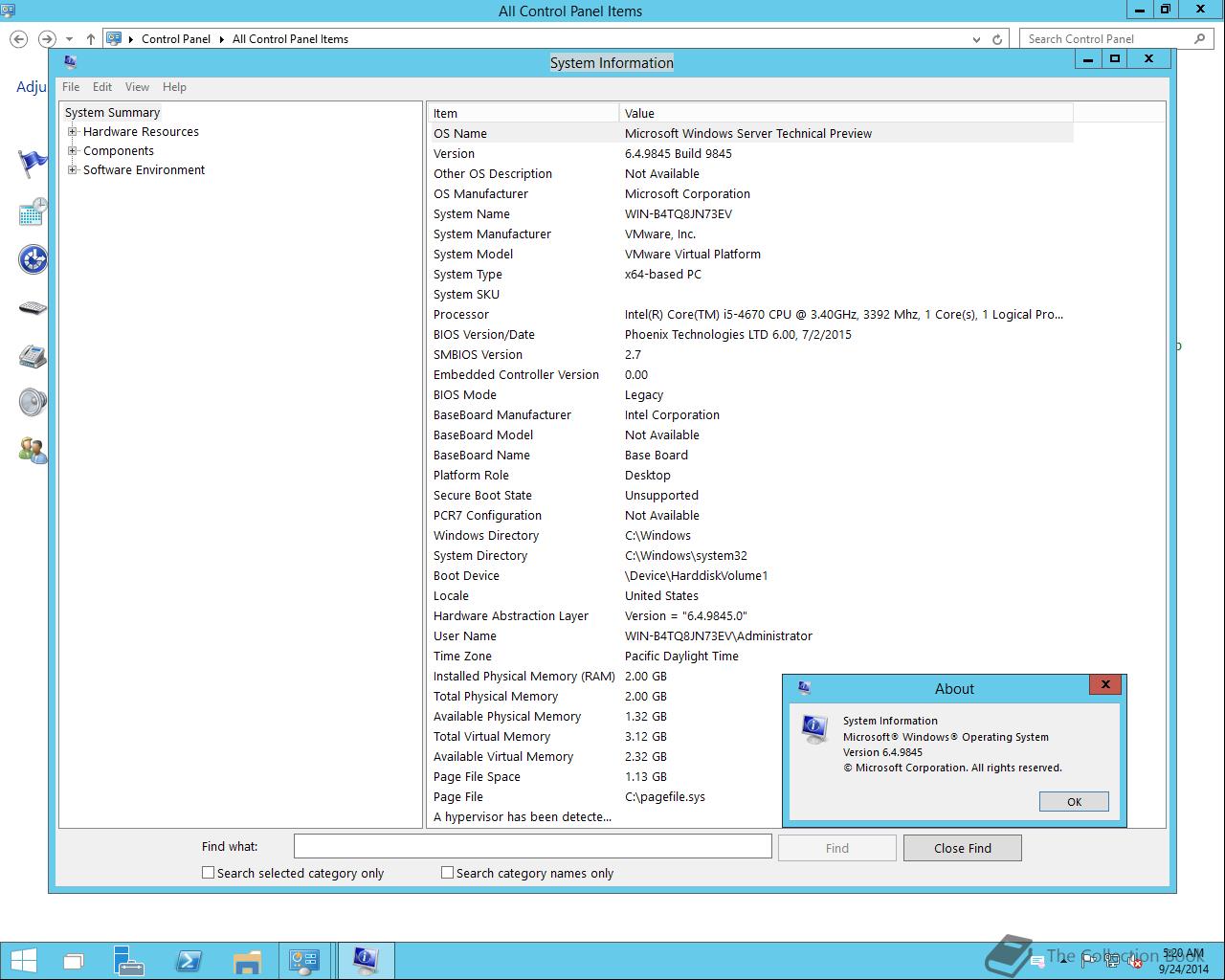This screenshot has width=1225, height=980.
Task: Open the Action Center flag icon in Control Panel
Action: 33,164
